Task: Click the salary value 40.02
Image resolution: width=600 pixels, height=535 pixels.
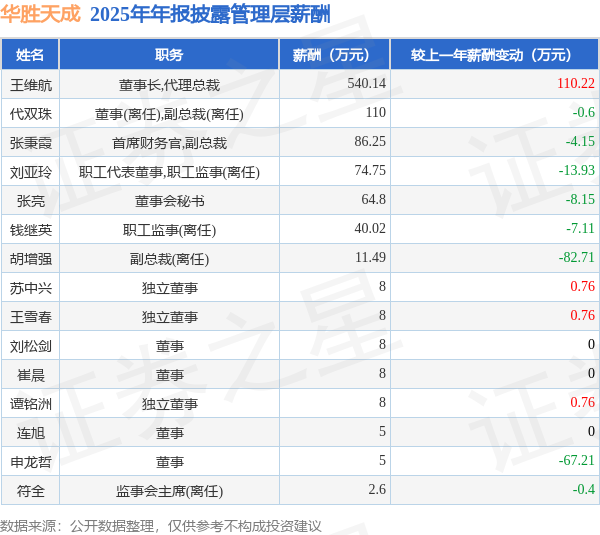Action: [x=370, y=229]
